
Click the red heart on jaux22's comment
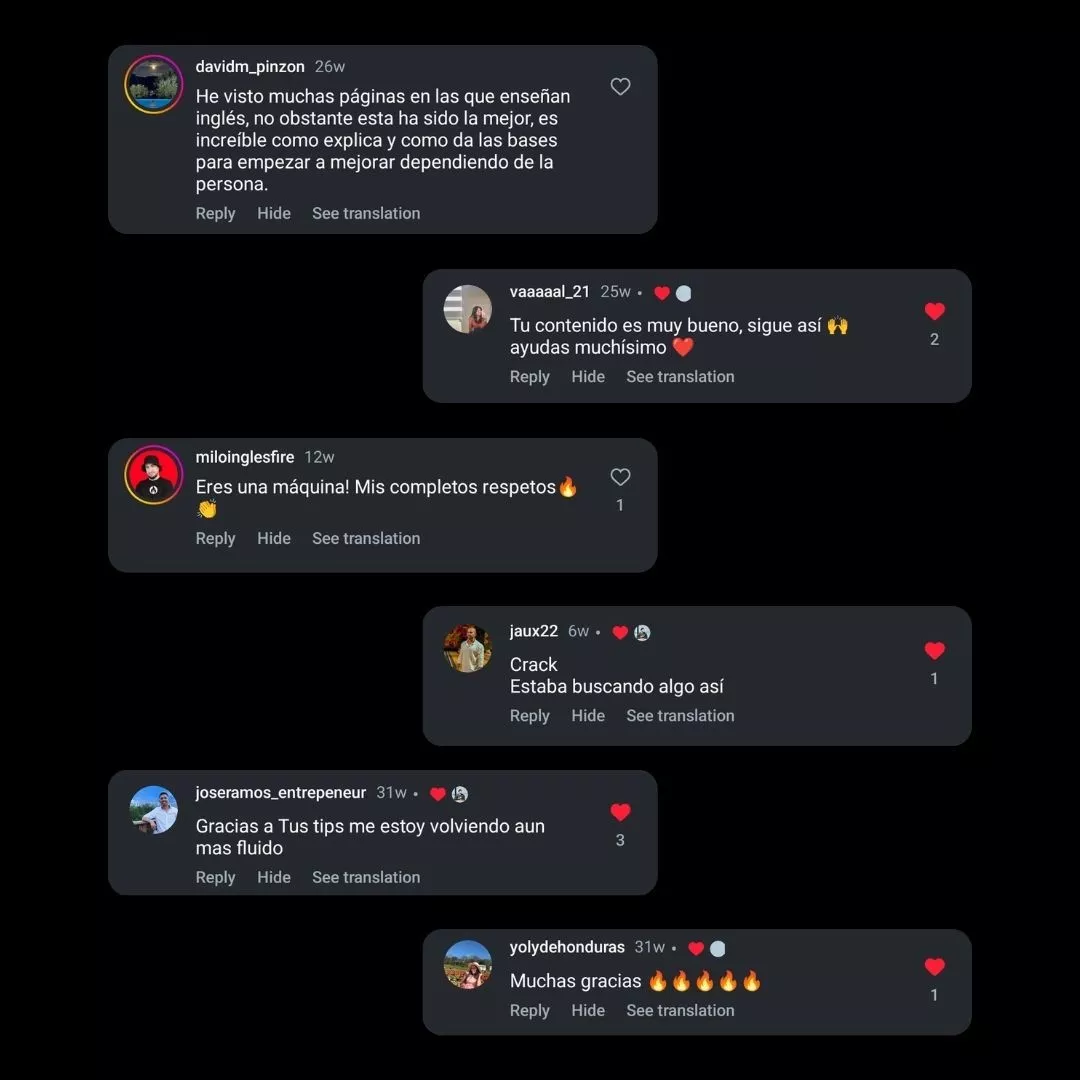point(934,650)
